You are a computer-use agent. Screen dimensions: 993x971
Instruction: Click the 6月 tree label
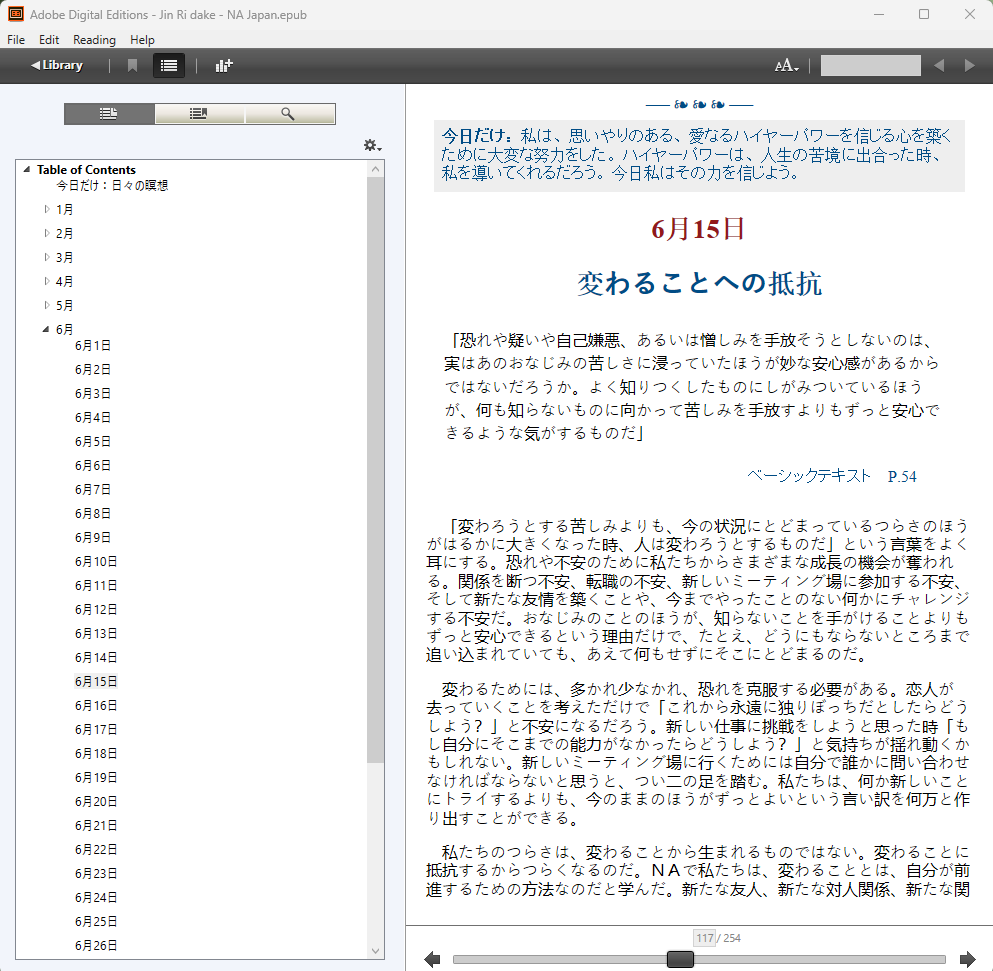coord(64,329)
